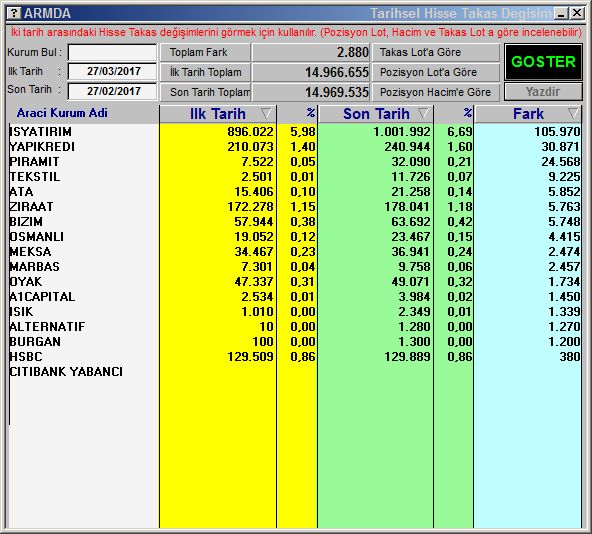
Task: Click Fark value 24.568
Action: (560, 162)
